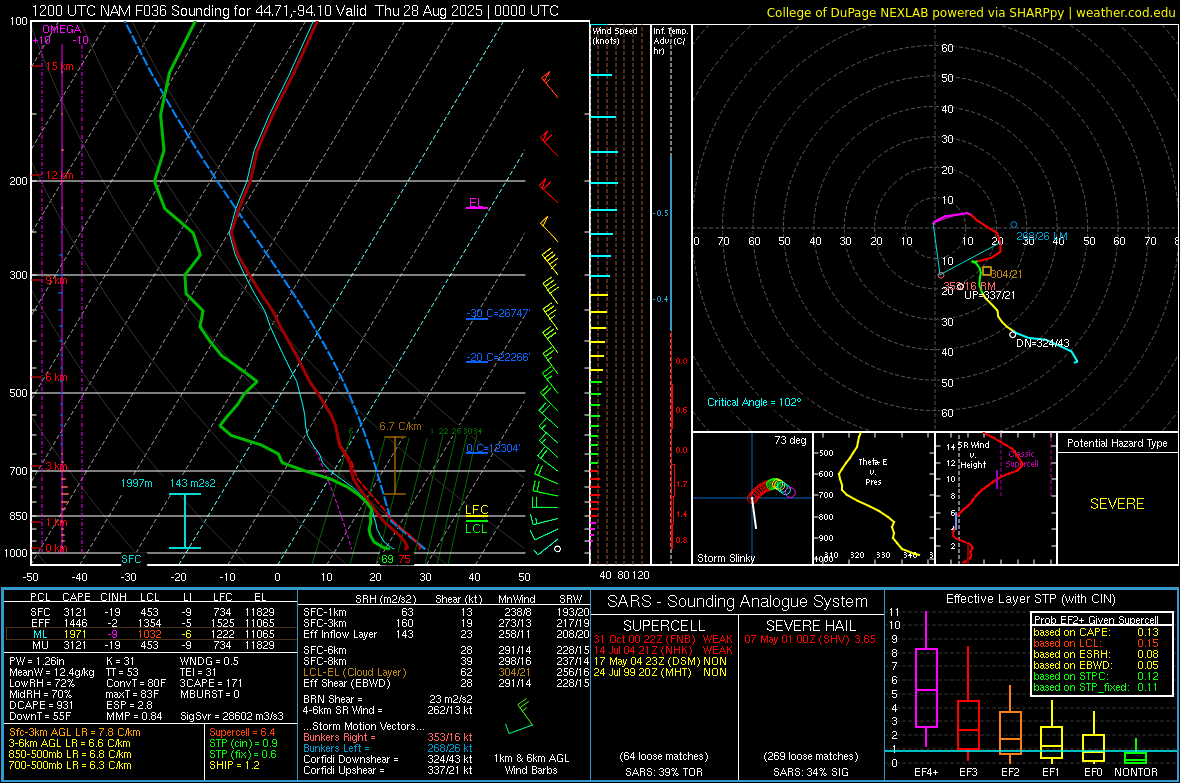1180x783 pixels.
Task: Click the "73 deg" storm slinky value
Action: pyautogui.click(x=790, y=440)
